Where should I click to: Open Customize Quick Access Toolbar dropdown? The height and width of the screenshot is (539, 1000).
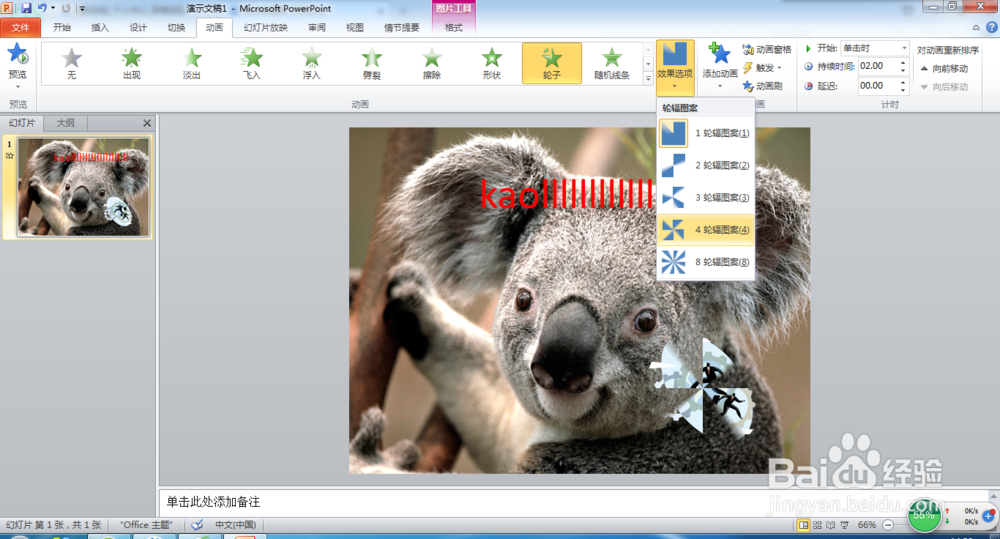[x=82, y=9]
